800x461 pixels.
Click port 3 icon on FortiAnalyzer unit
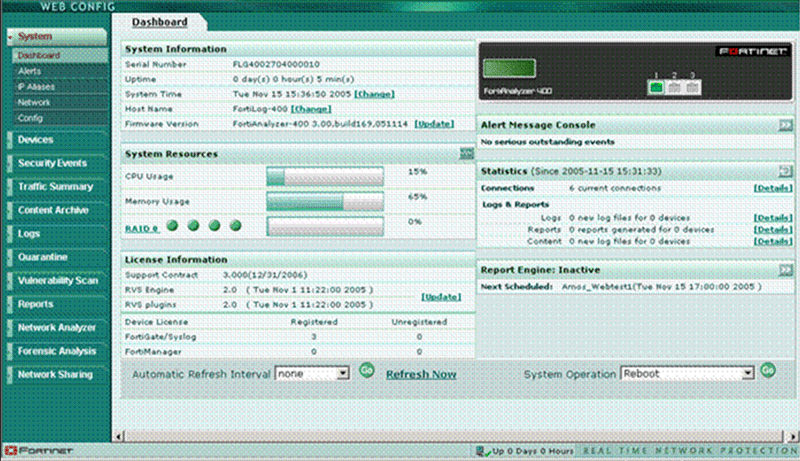tap(692, 88)
